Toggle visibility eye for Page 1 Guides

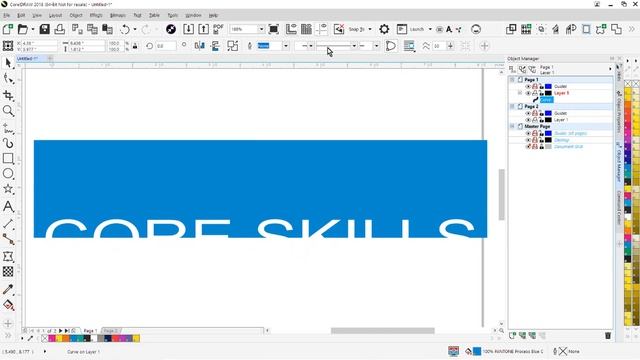pyautogui.click(x=528, y=87)
